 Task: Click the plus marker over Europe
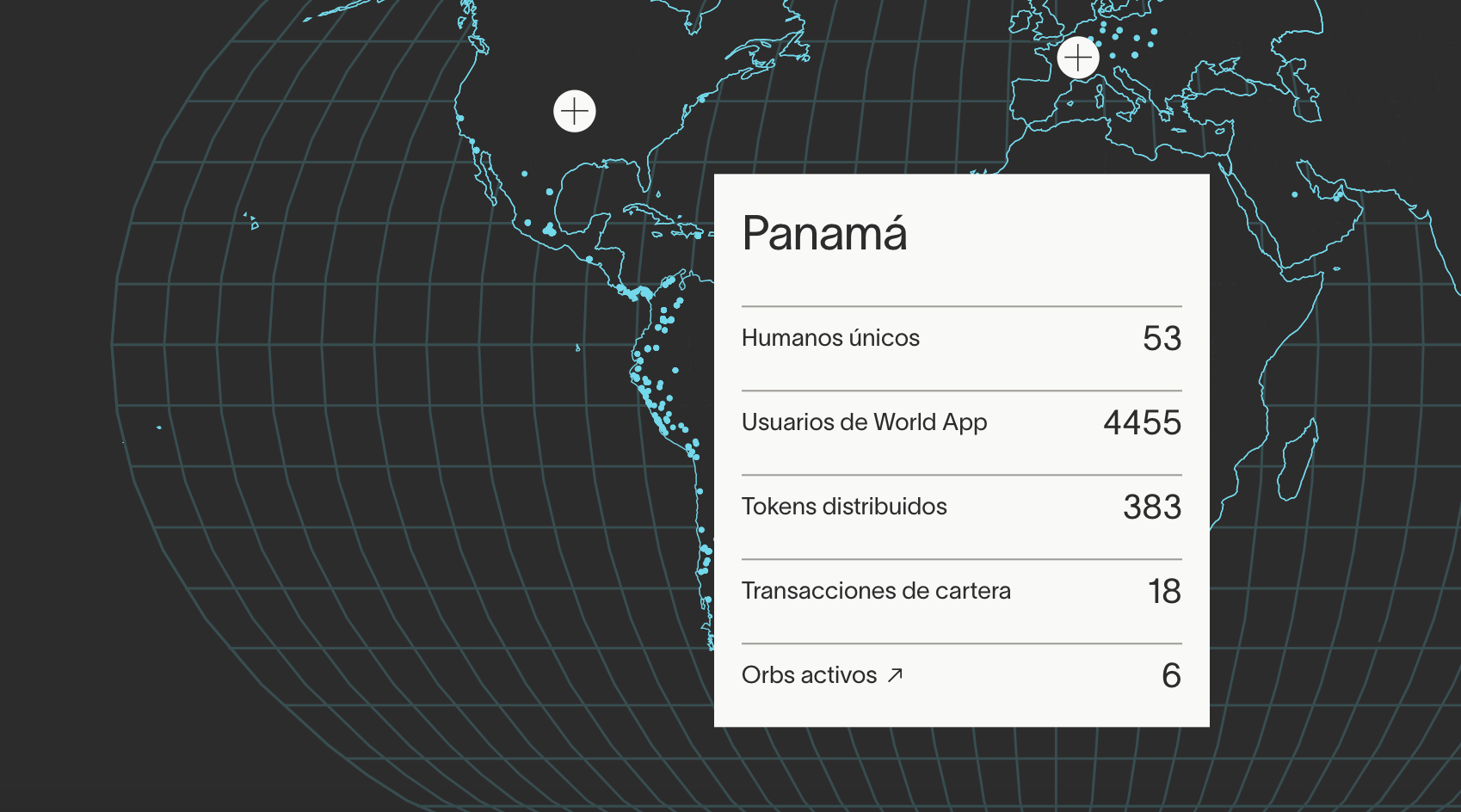(1078, 58)
